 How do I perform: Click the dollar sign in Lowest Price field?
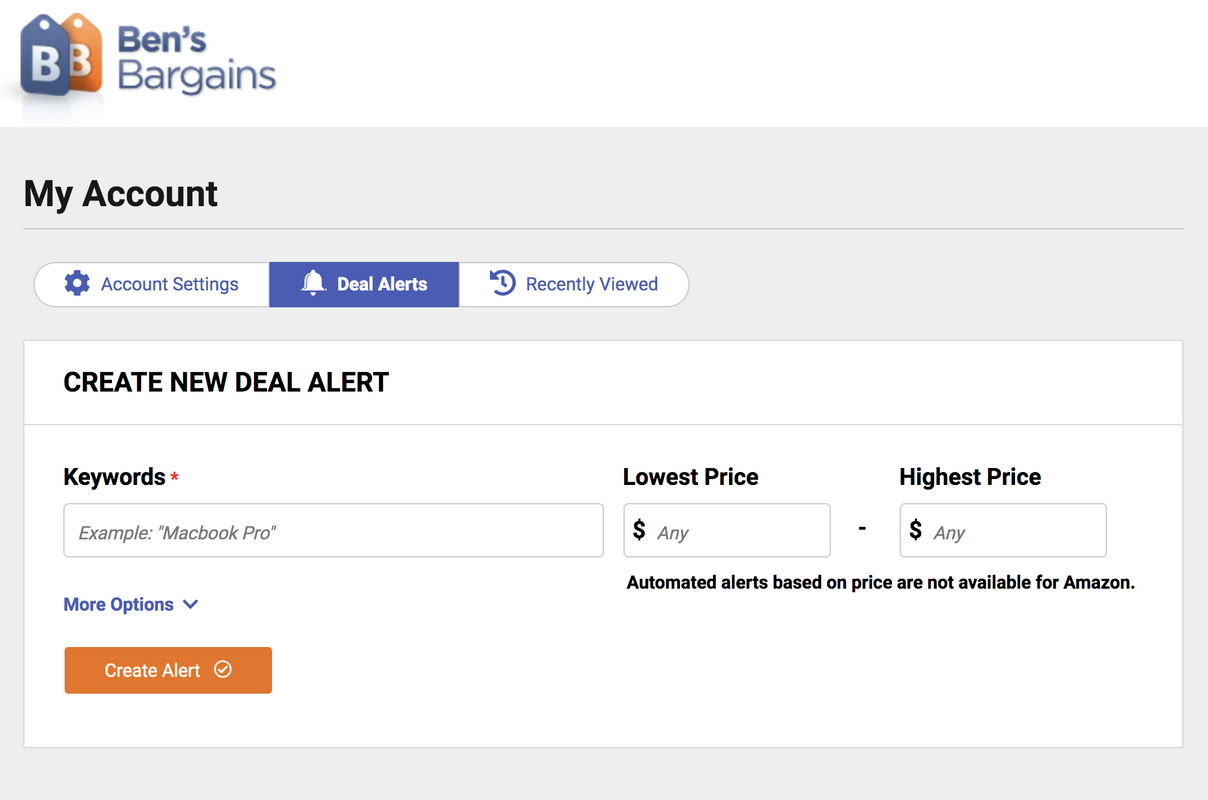tap(640, 530)
